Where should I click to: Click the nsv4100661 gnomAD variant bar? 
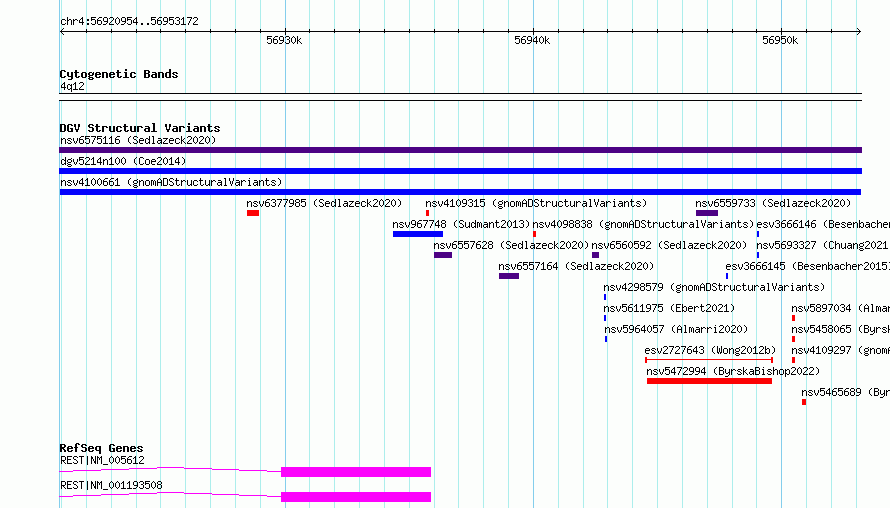(460, 192)
